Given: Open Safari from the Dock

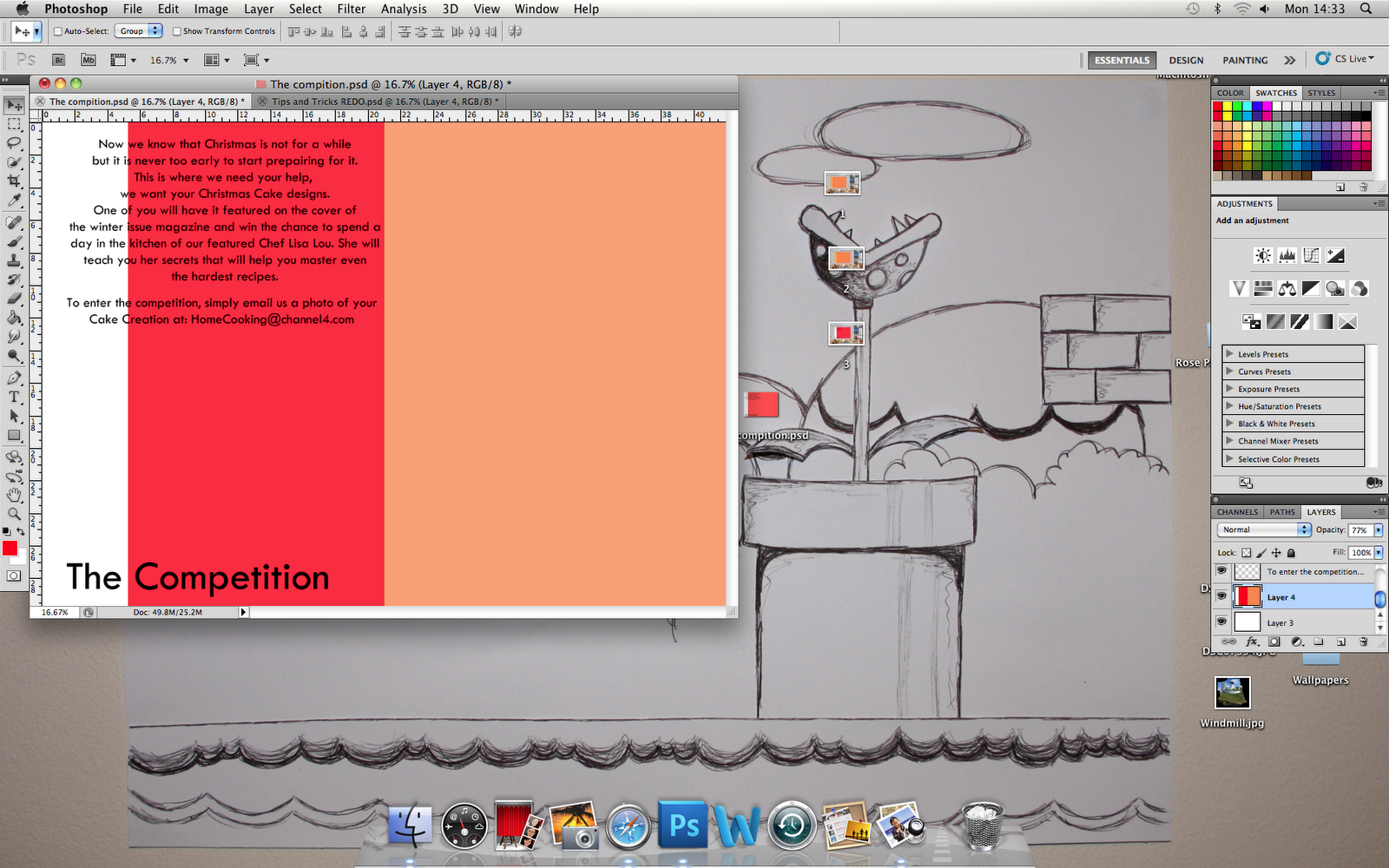Looking at the screenshot, I should point(628,825).
